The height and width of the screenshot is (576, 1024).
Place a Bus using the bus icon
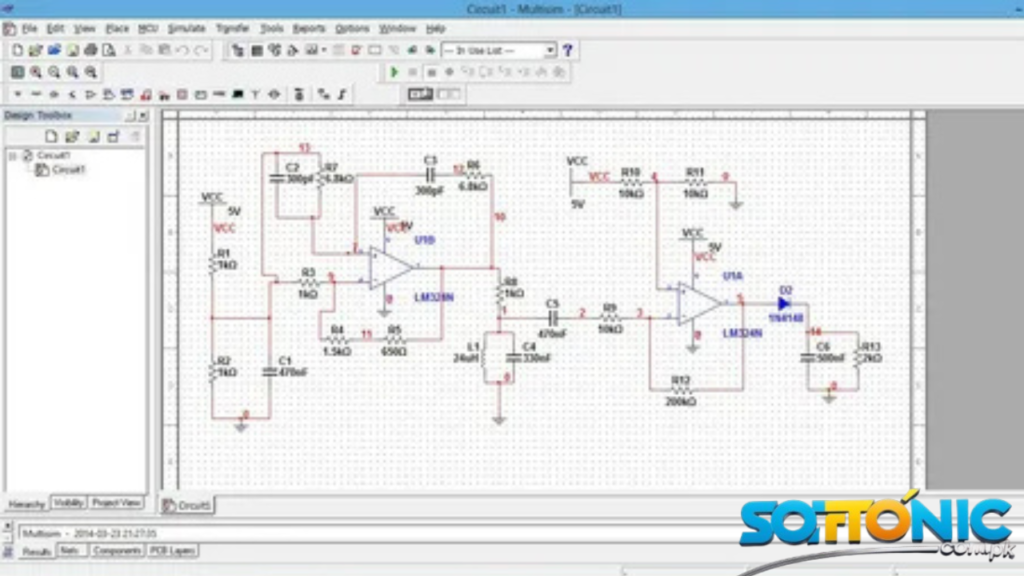(342, 95)
